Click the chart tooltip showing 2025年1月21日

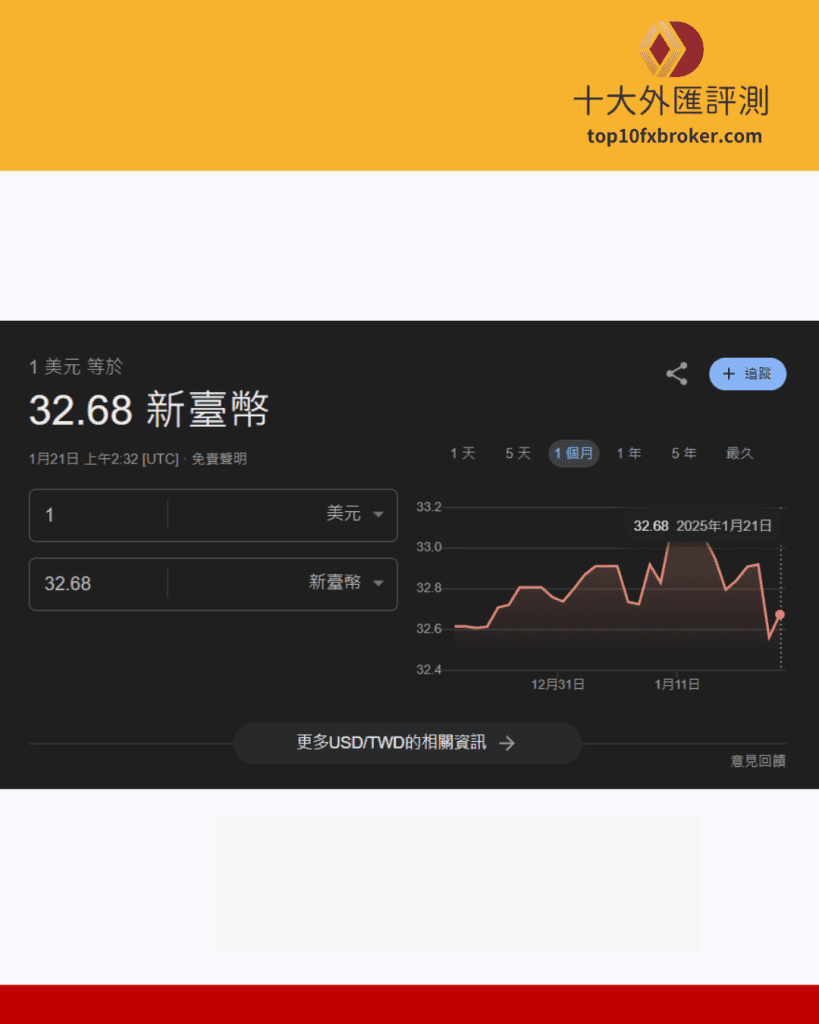(x=702, y=526)
